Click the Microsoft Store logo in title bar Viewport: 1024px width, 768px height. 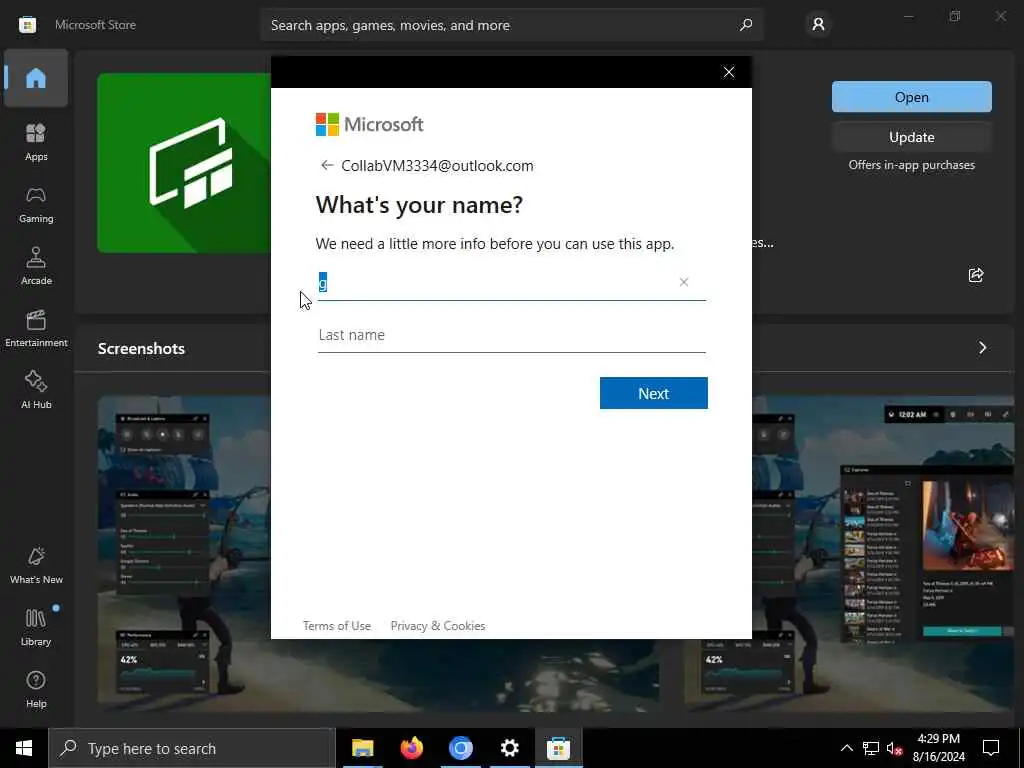(27, 25)
